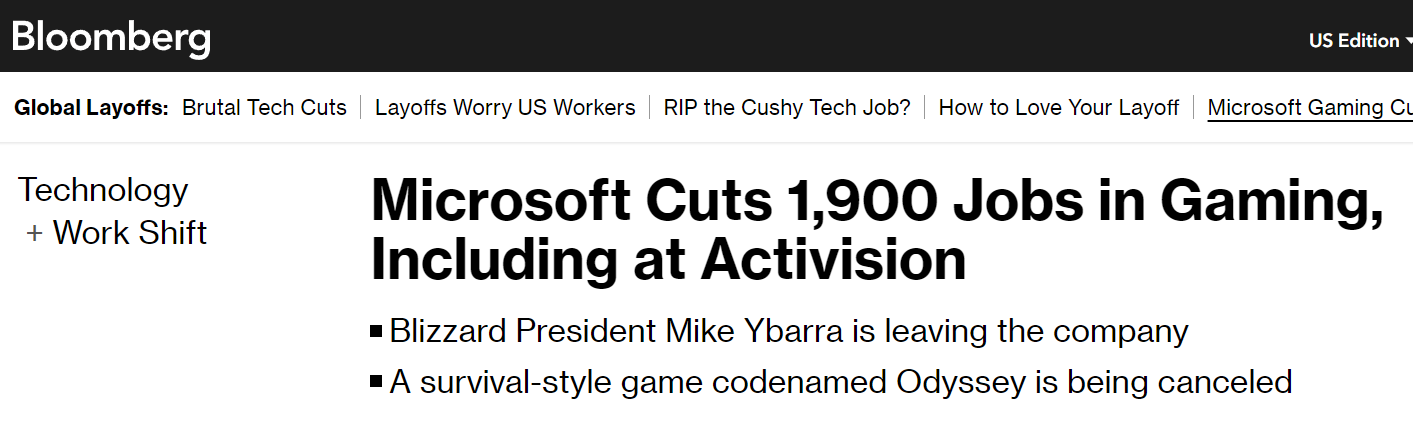Select the underlined Microsoft Gaming nav item

pyautogui.click(x=1309, y=108)
